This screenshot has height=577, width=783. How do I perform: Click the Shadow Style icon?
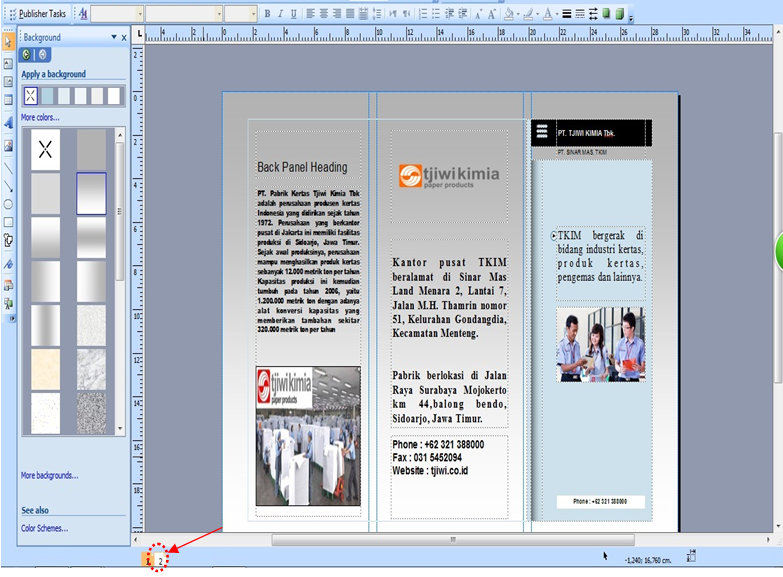click(x=606, y=14)
